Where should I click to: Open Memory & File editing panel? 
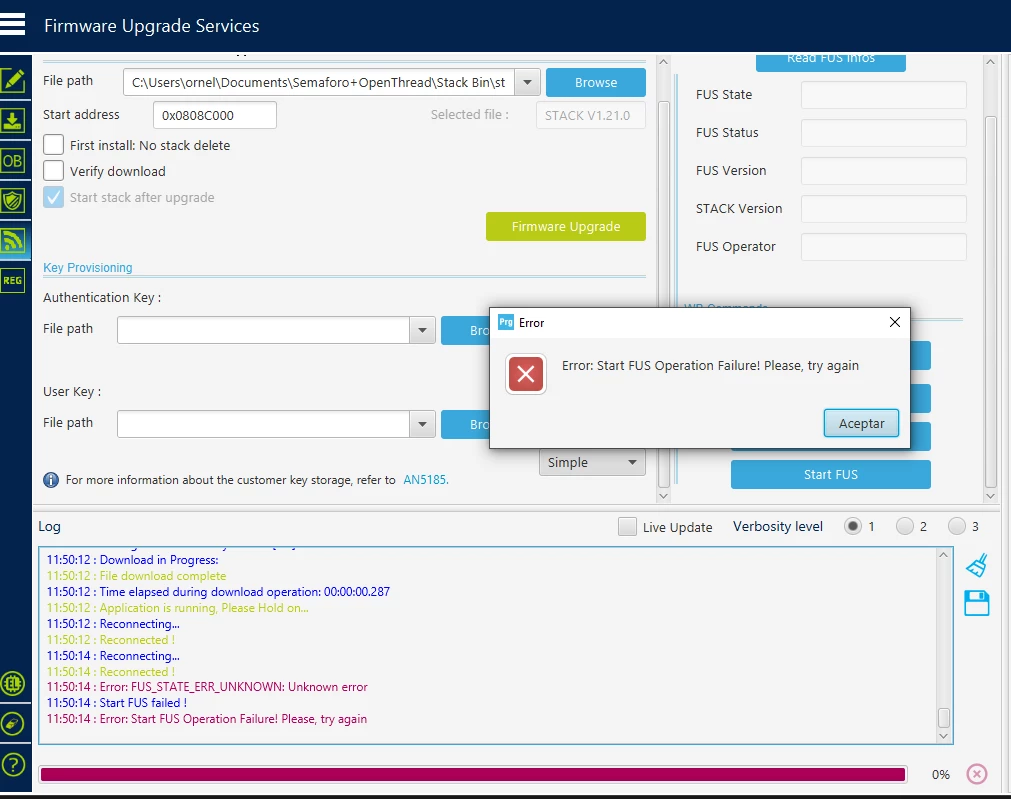(x=13, y=81)
